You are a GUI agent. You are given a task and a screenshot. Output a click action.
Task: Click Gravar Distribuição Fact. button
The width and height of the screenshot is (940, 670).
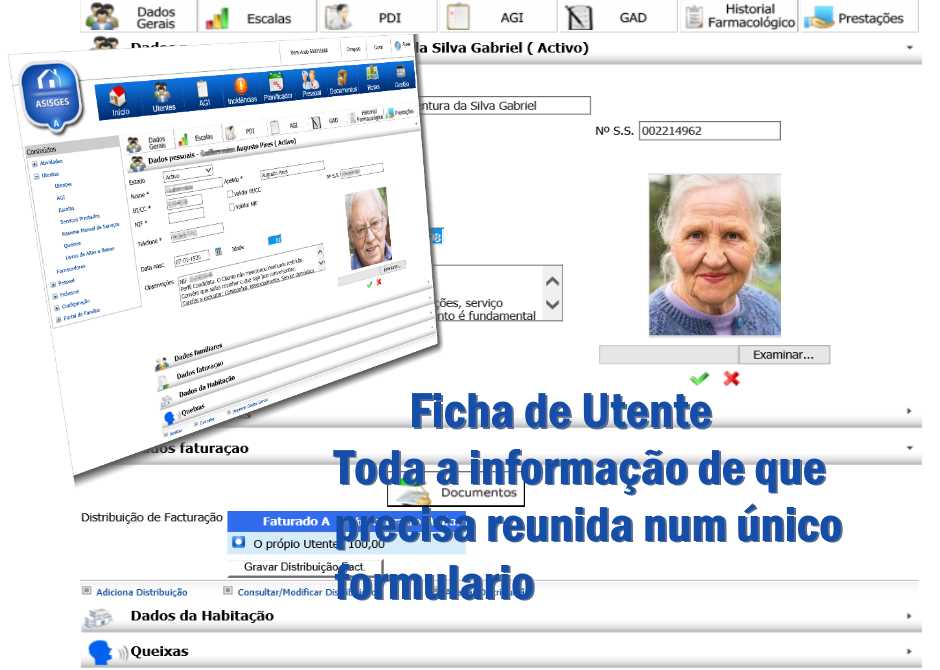[305, 567]
